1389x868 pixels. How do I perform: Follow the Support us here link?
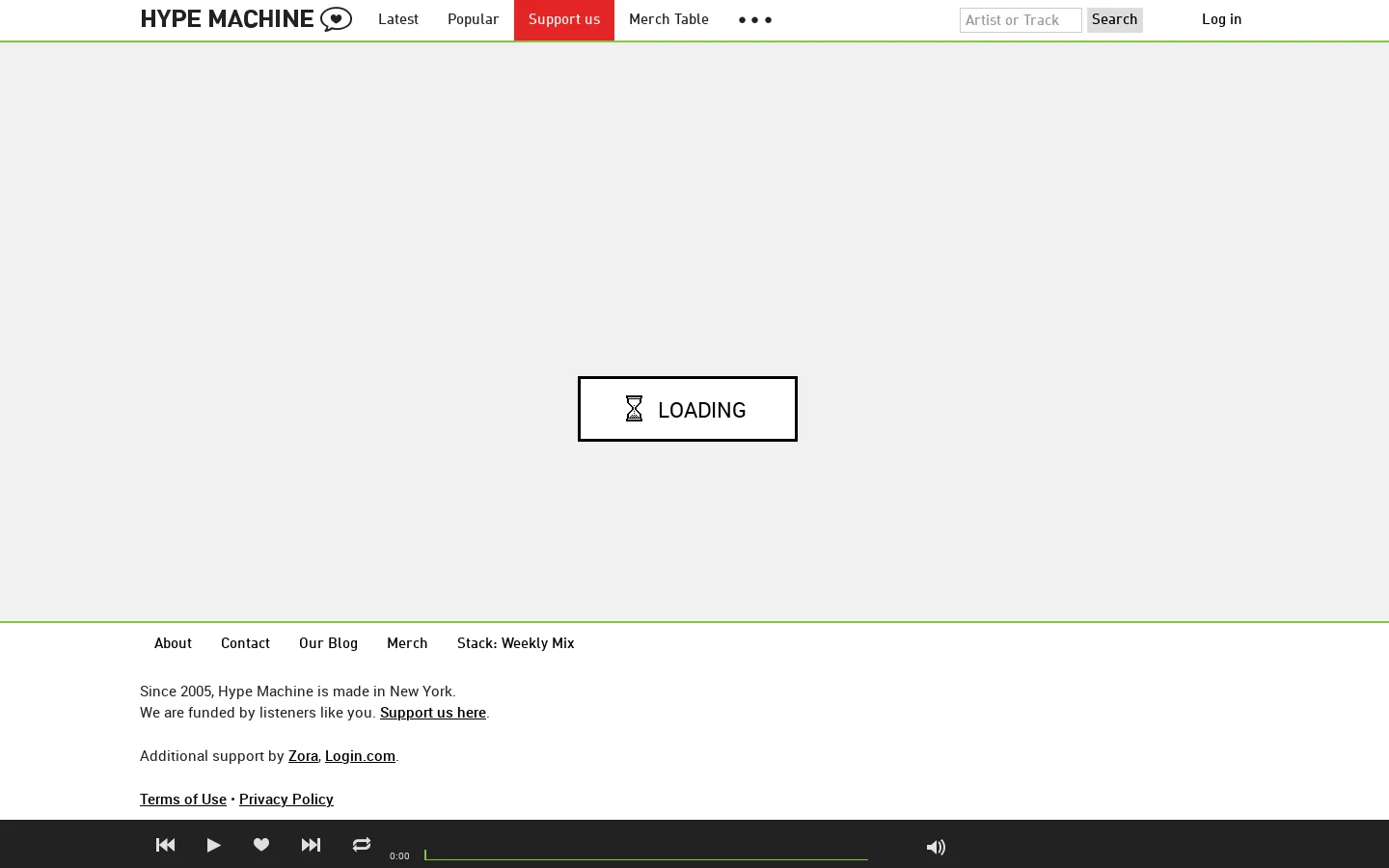(x=433, y=713)
